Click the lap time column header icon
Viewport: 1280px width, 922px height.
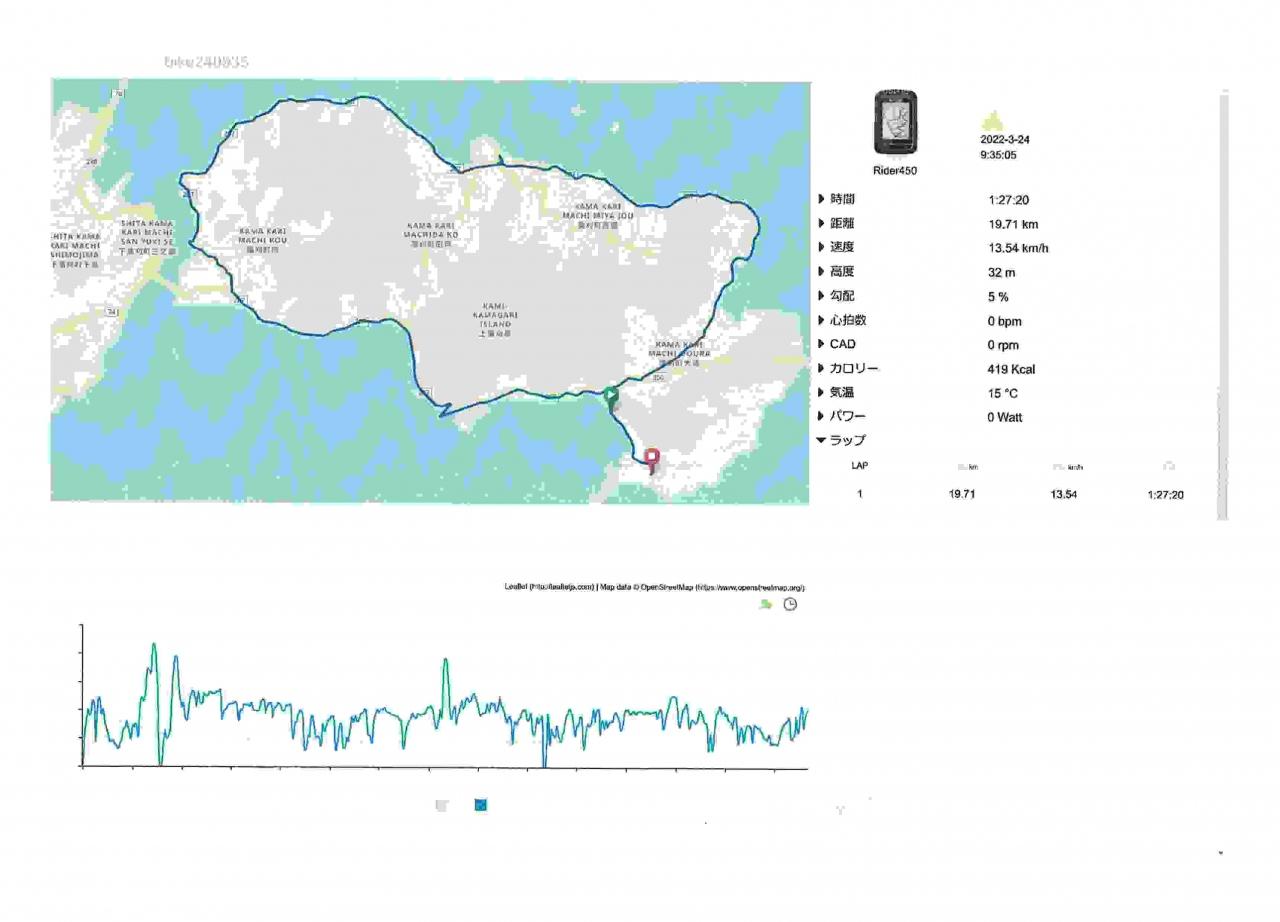1168,467
